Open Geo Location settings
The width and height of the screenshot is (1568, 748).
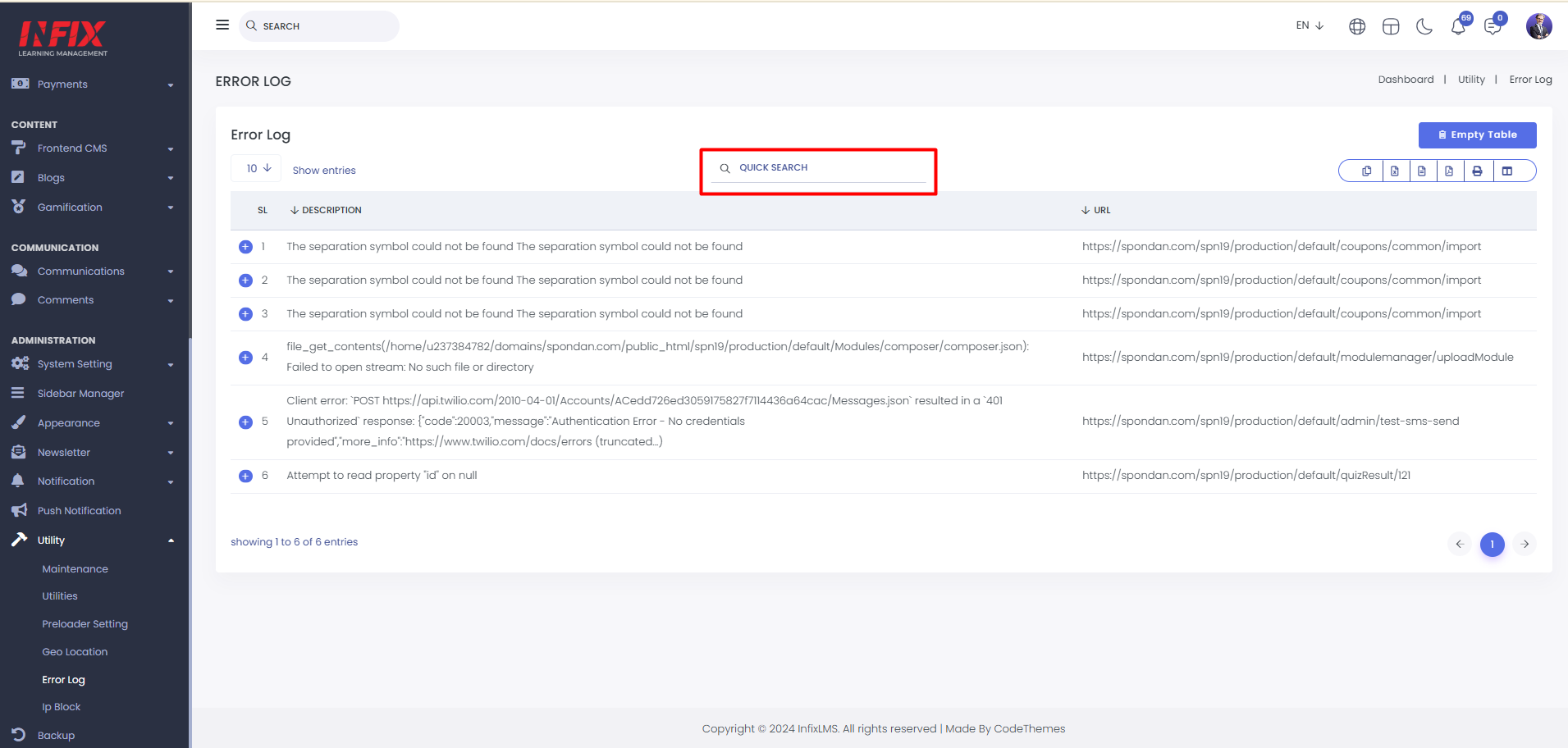point(75,652)
